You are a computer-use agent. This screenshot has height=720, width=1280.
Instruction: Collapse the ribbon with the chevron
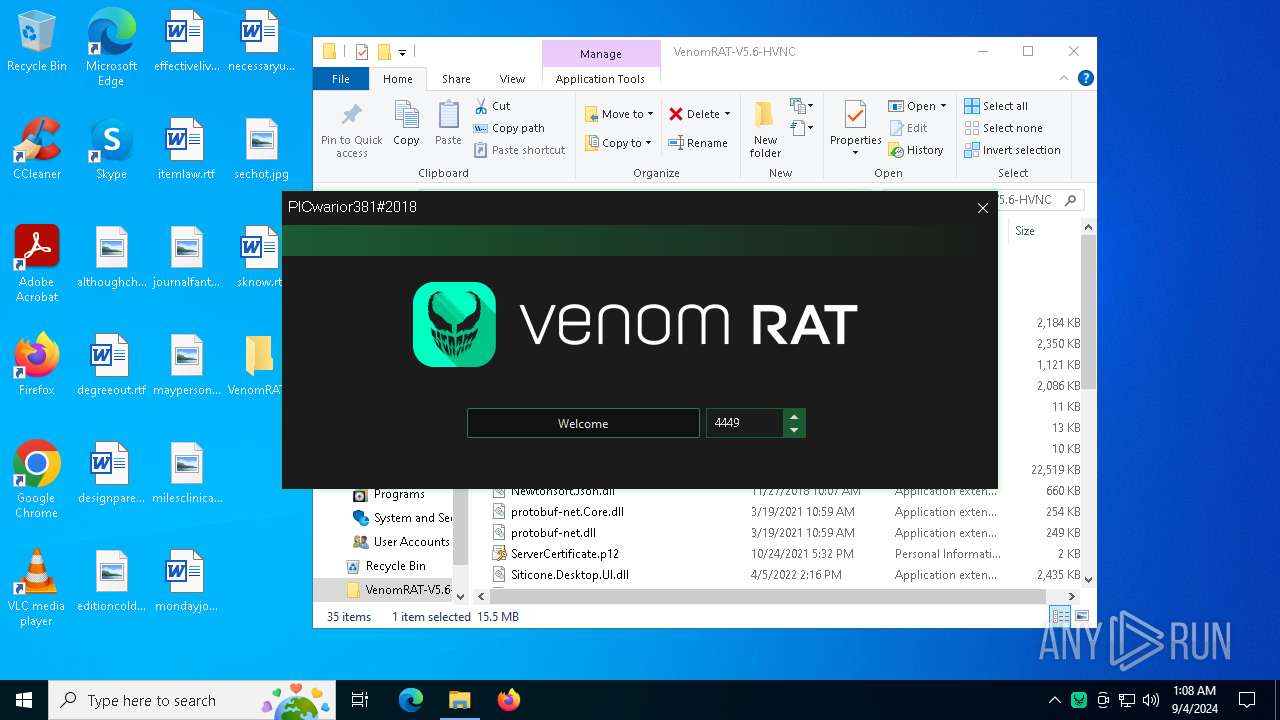(x=1064, y=78)
